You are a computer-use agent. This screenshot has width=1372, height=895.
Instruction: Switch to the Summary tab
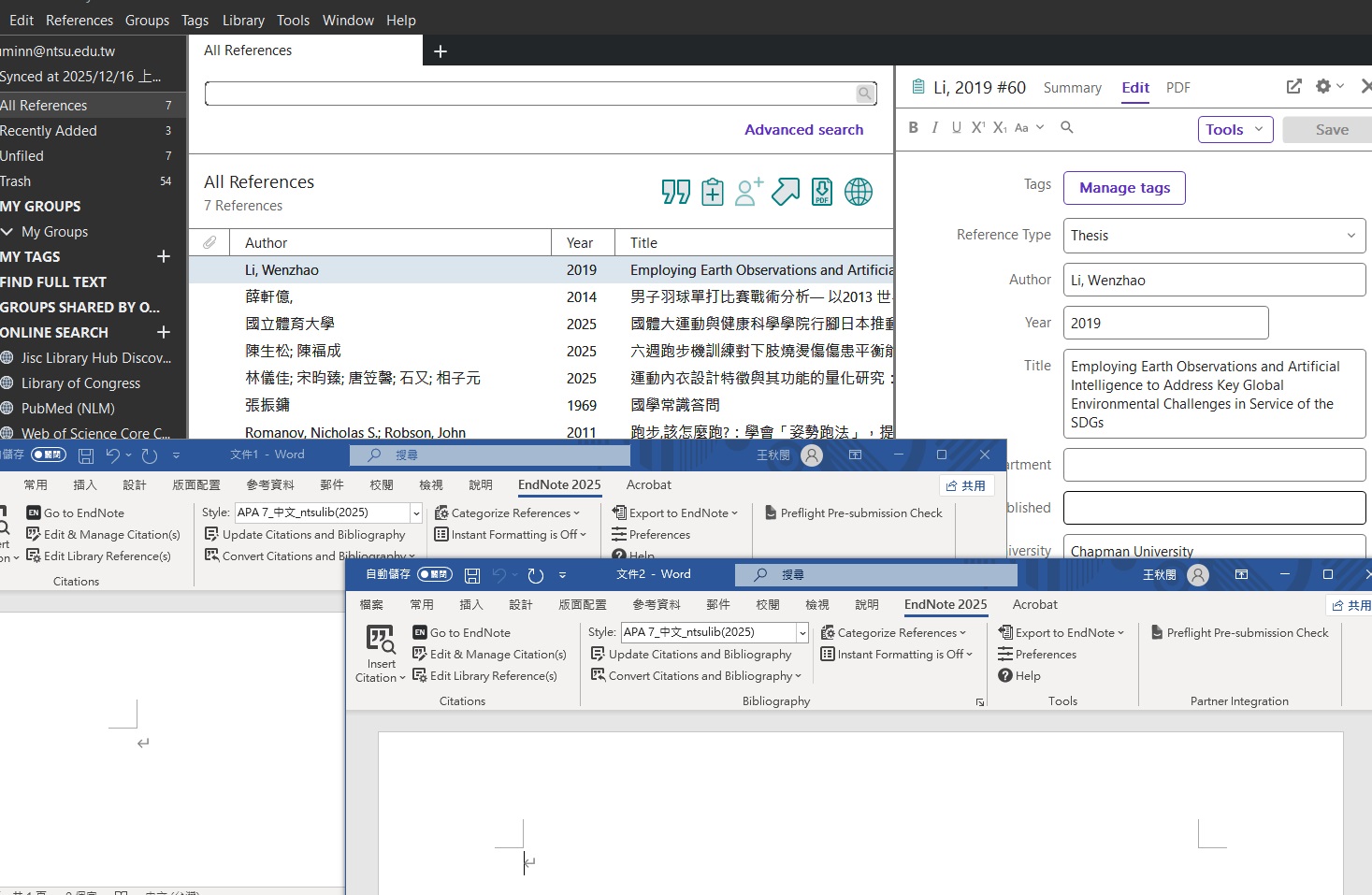coord(1072,88)
